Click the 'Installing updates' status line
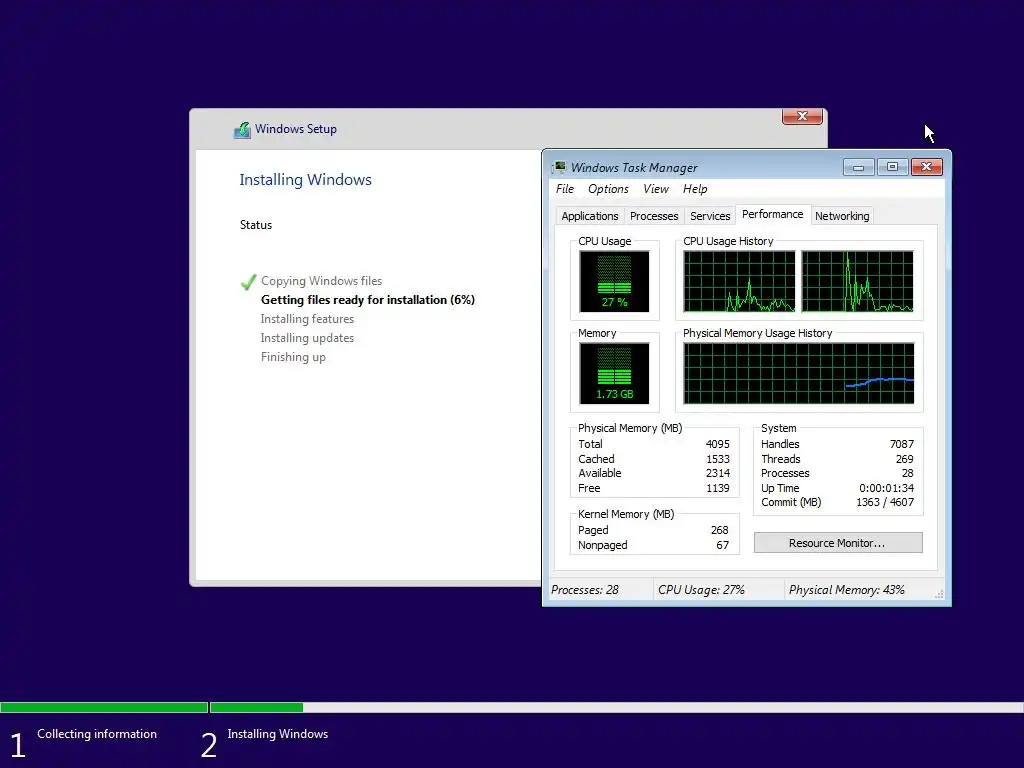This screenshot has width=1024, height=768. (307, 338)
